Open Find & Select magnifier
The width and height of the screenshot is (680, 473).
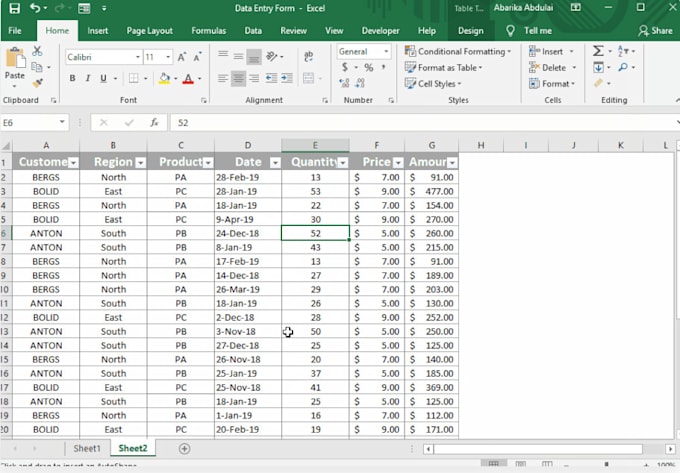pos(623,67)
